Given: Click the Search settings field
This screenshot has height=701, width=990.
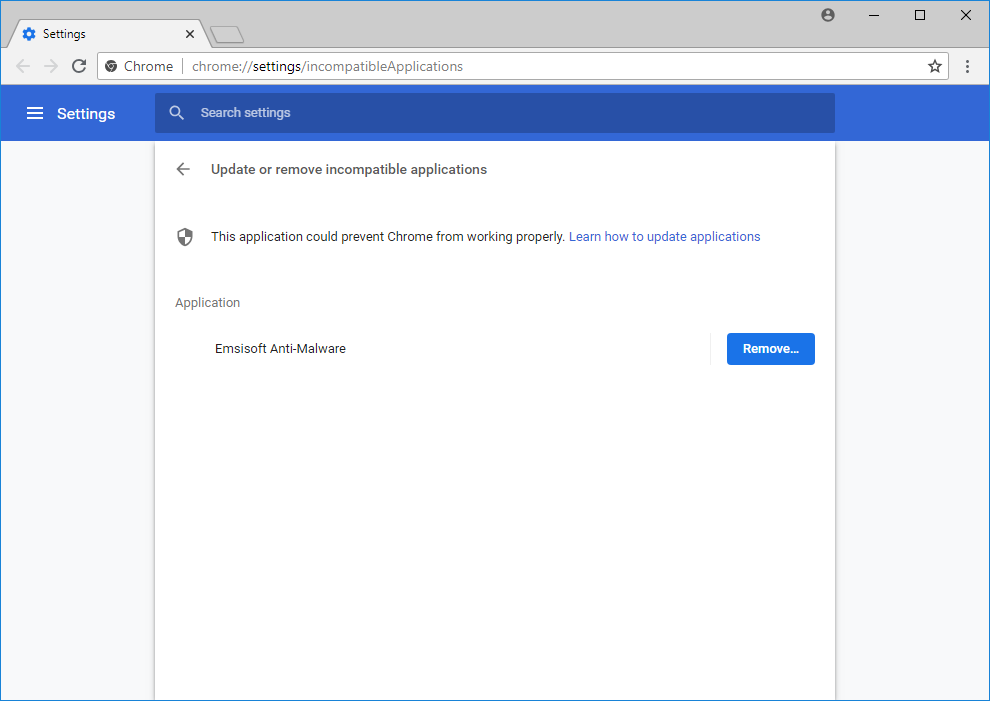Looking at the screenshot, I should click(x=495, y=113).
